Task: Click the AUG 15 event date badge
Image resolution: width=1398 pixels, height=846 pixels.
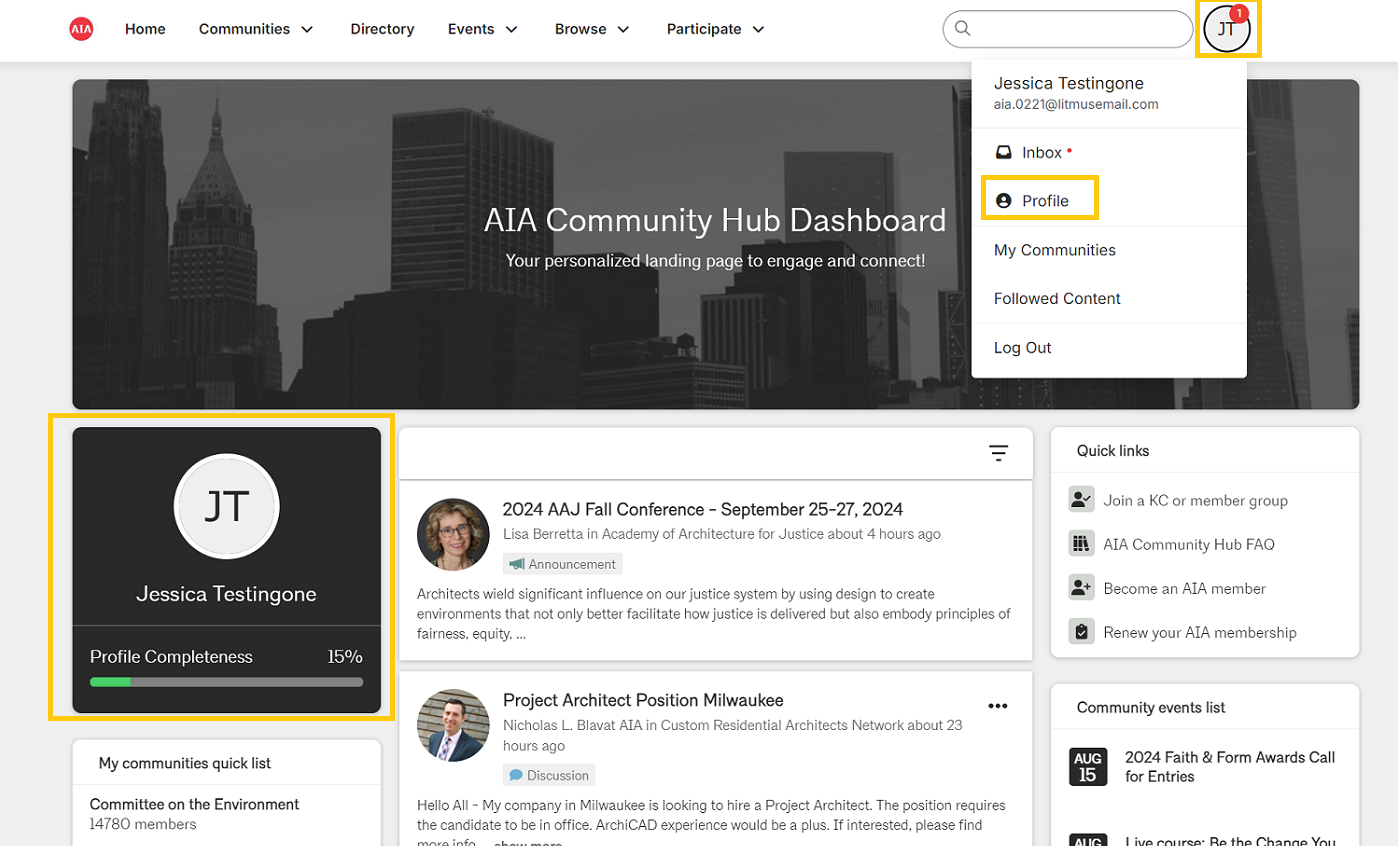Action: [1088, 767]
